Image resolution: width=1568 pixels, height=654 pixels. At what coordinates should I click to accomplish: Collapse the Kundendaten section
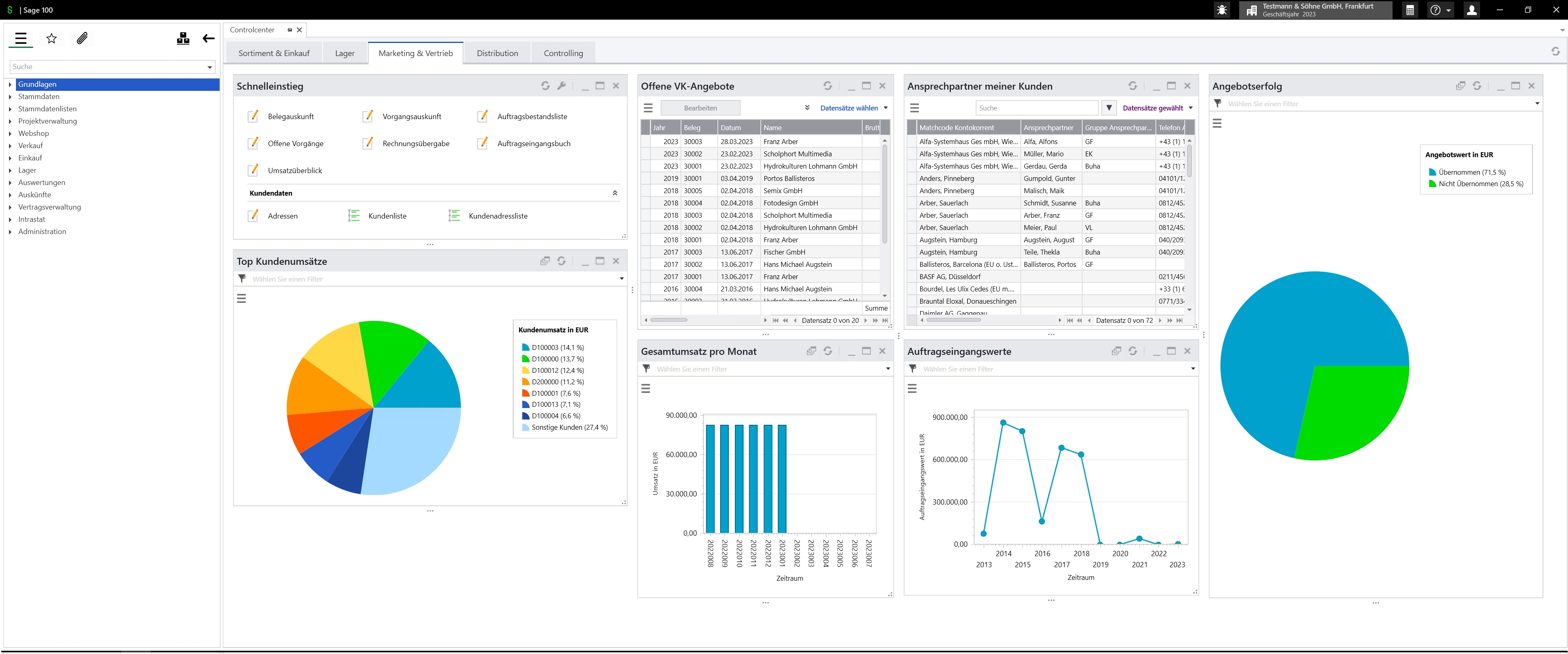pyautogui.click(x=615, y=193)
